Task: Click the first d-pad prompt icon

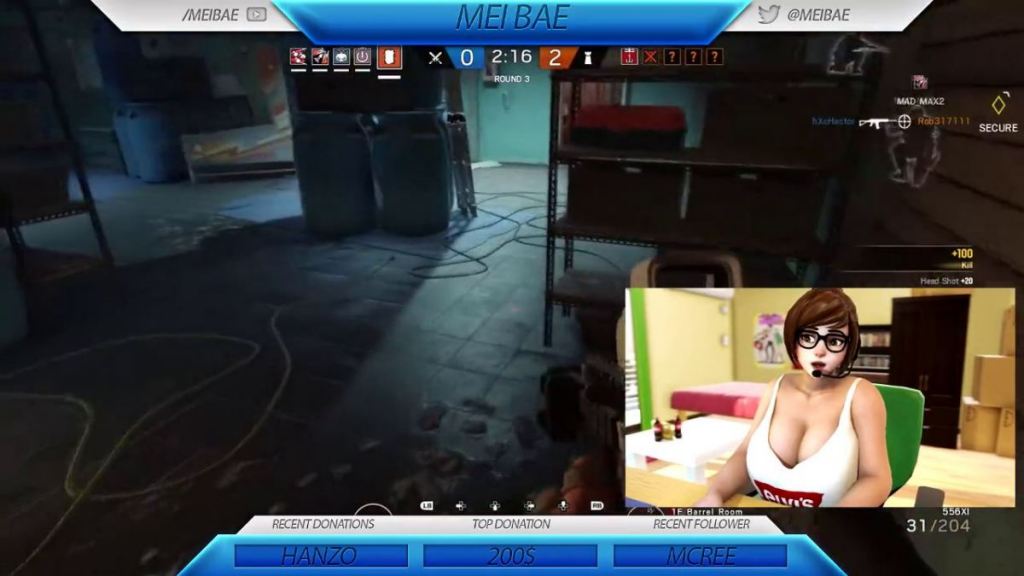Action: point(460,505)
